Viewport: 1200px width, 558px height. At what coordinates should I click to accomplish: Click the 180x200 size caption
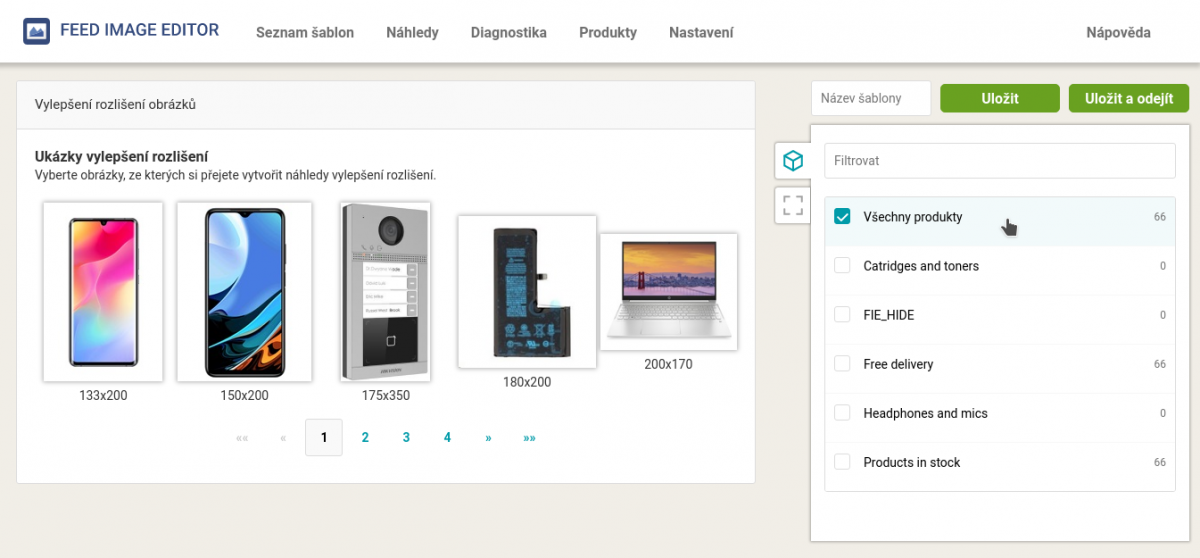tap(527, 382)
